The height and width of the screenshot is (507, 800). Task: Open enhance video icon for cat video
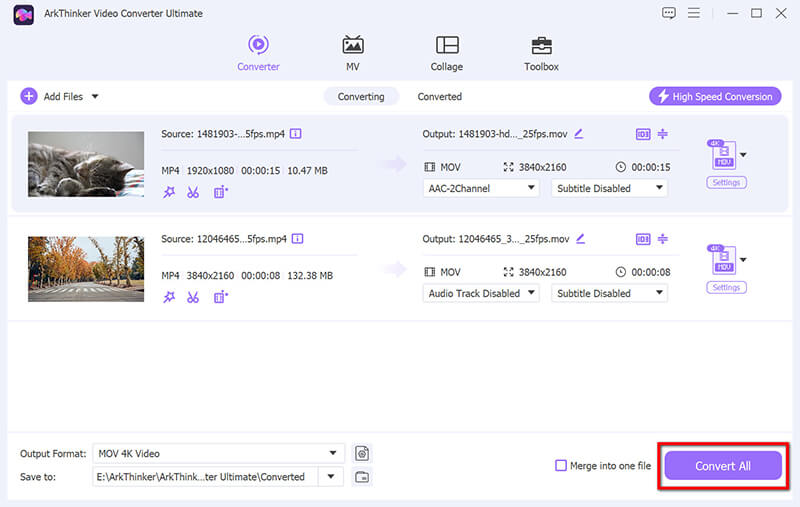click(x=220, y=192)
